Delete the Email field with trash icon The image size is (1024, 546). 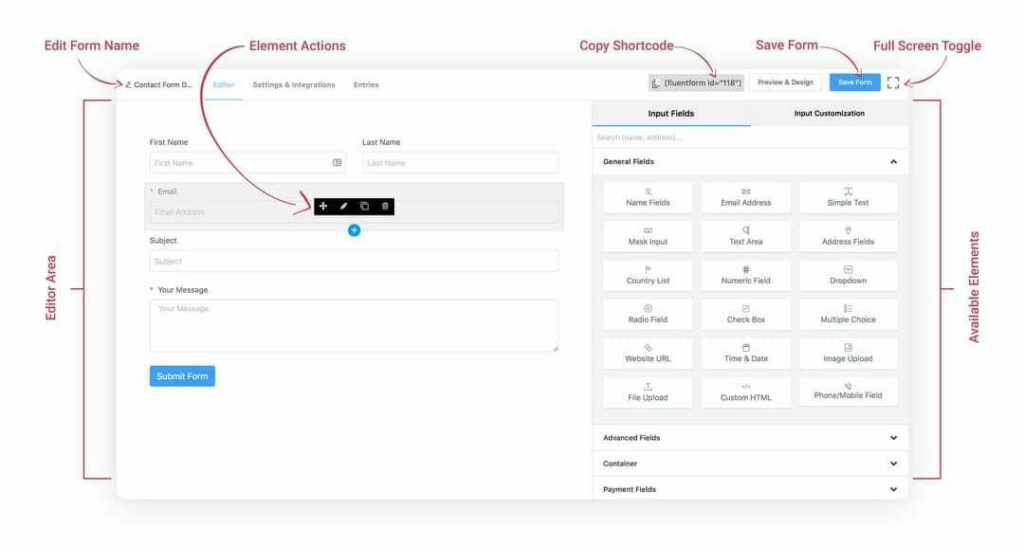coord(386,206)
